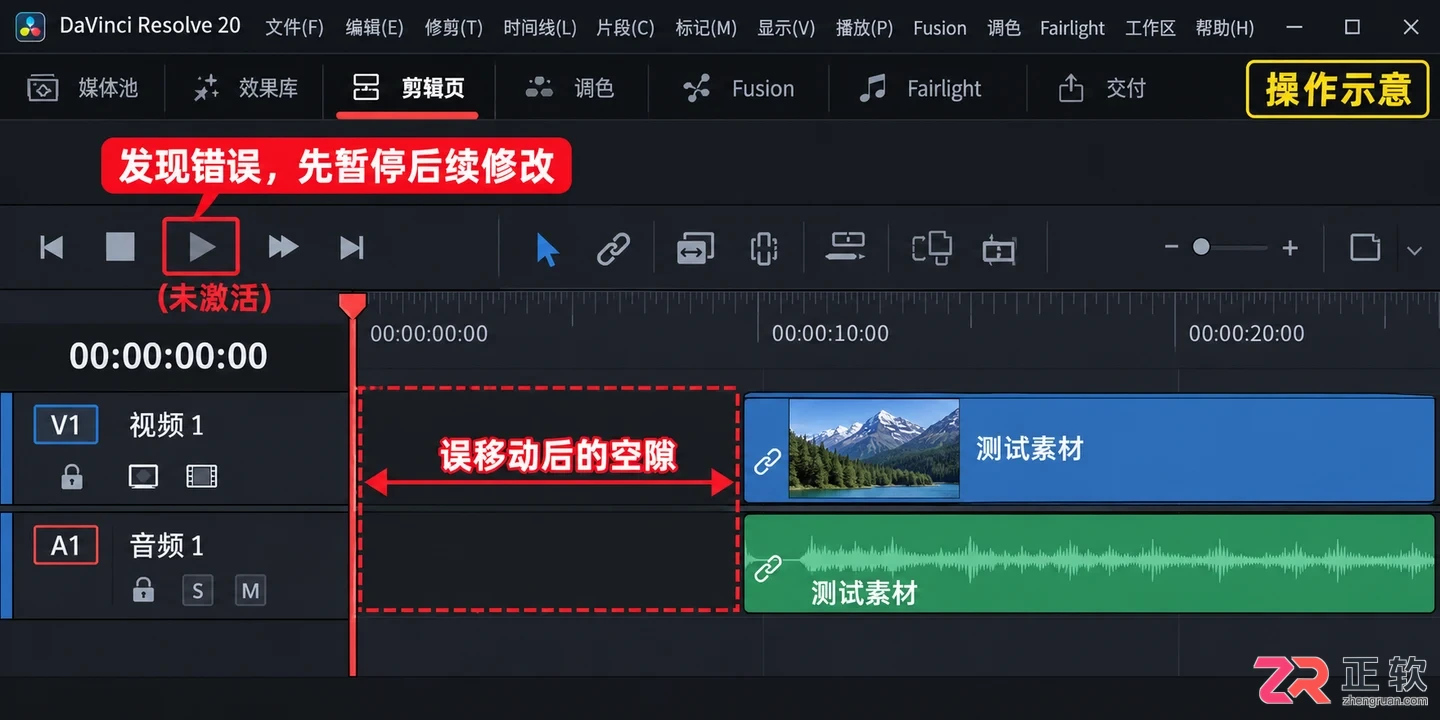Open the 工作区 menu
Image resolution: width=1440 pixels, height=720 pixels.
point(1150,28)
